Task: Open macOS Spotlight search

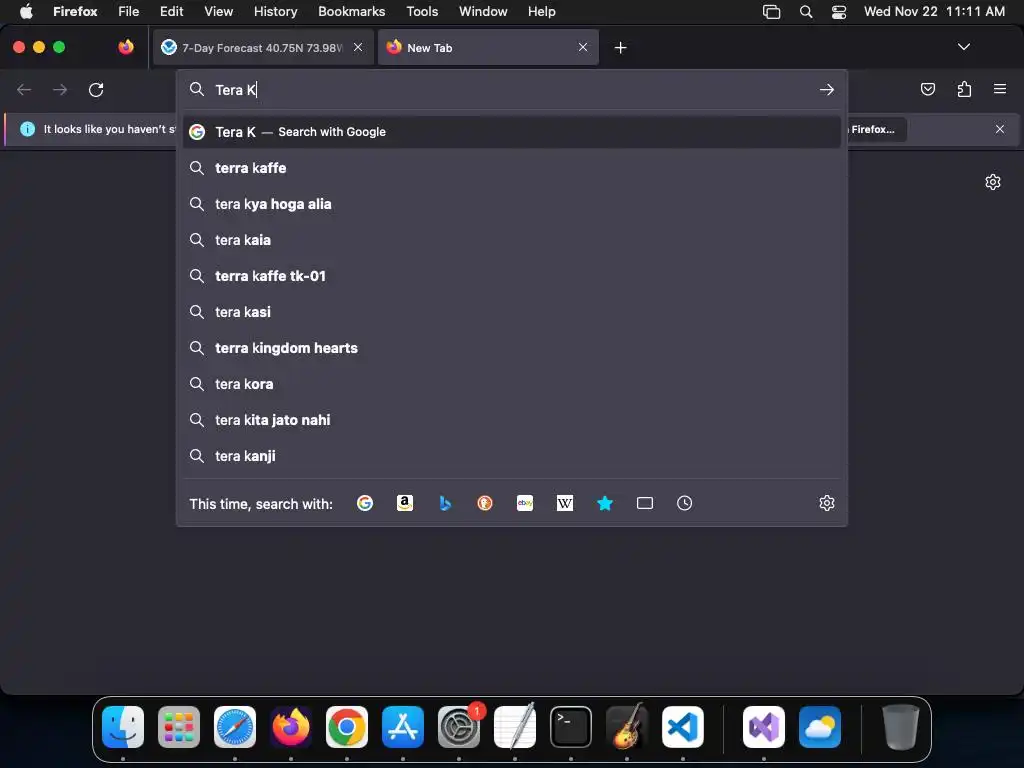Action: point(806,12)
